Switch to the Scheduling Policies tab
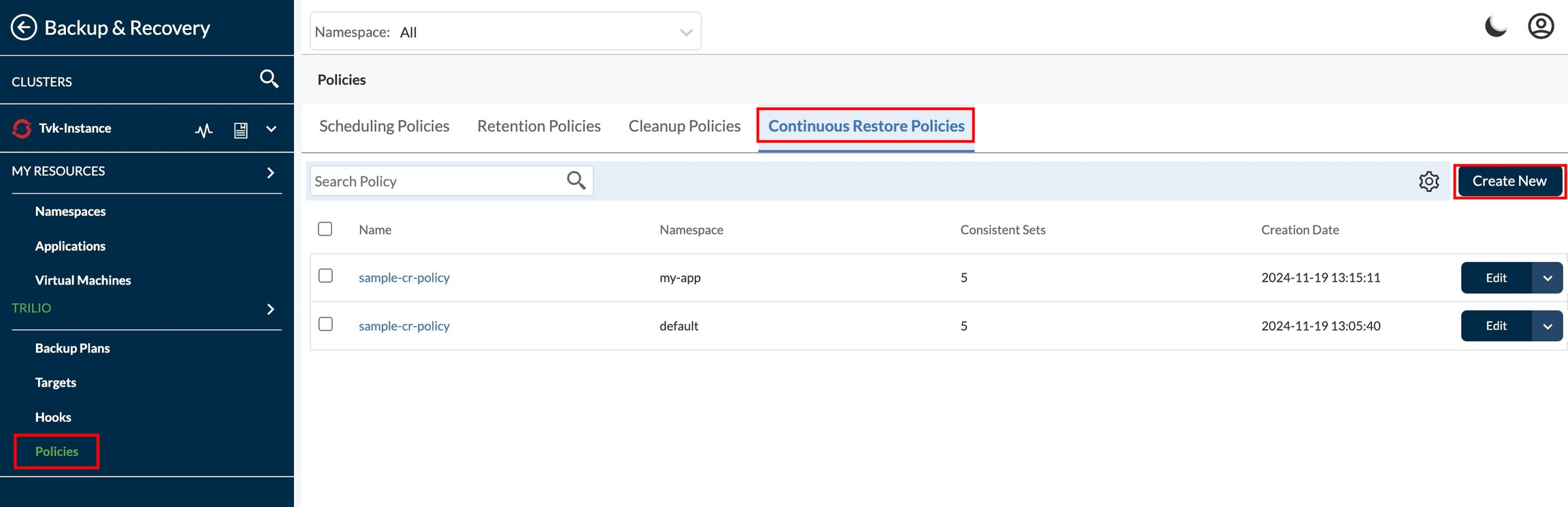This screenshot has width=1568, height=507. pos(384,126)
